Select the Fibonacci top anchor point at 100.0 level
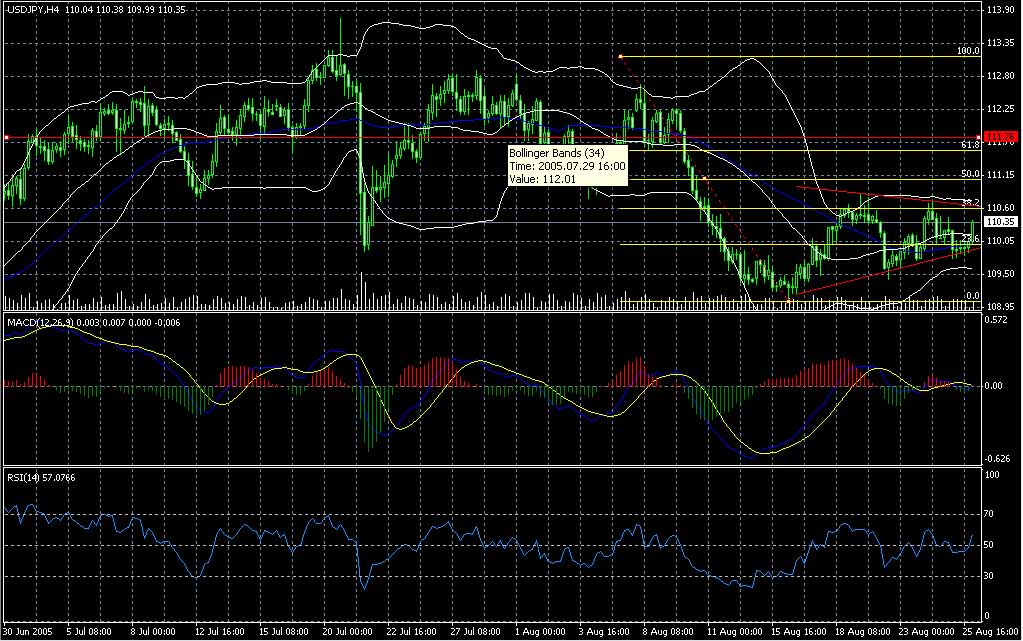This screenshot has width=1023, height=641. click(620, 57)
